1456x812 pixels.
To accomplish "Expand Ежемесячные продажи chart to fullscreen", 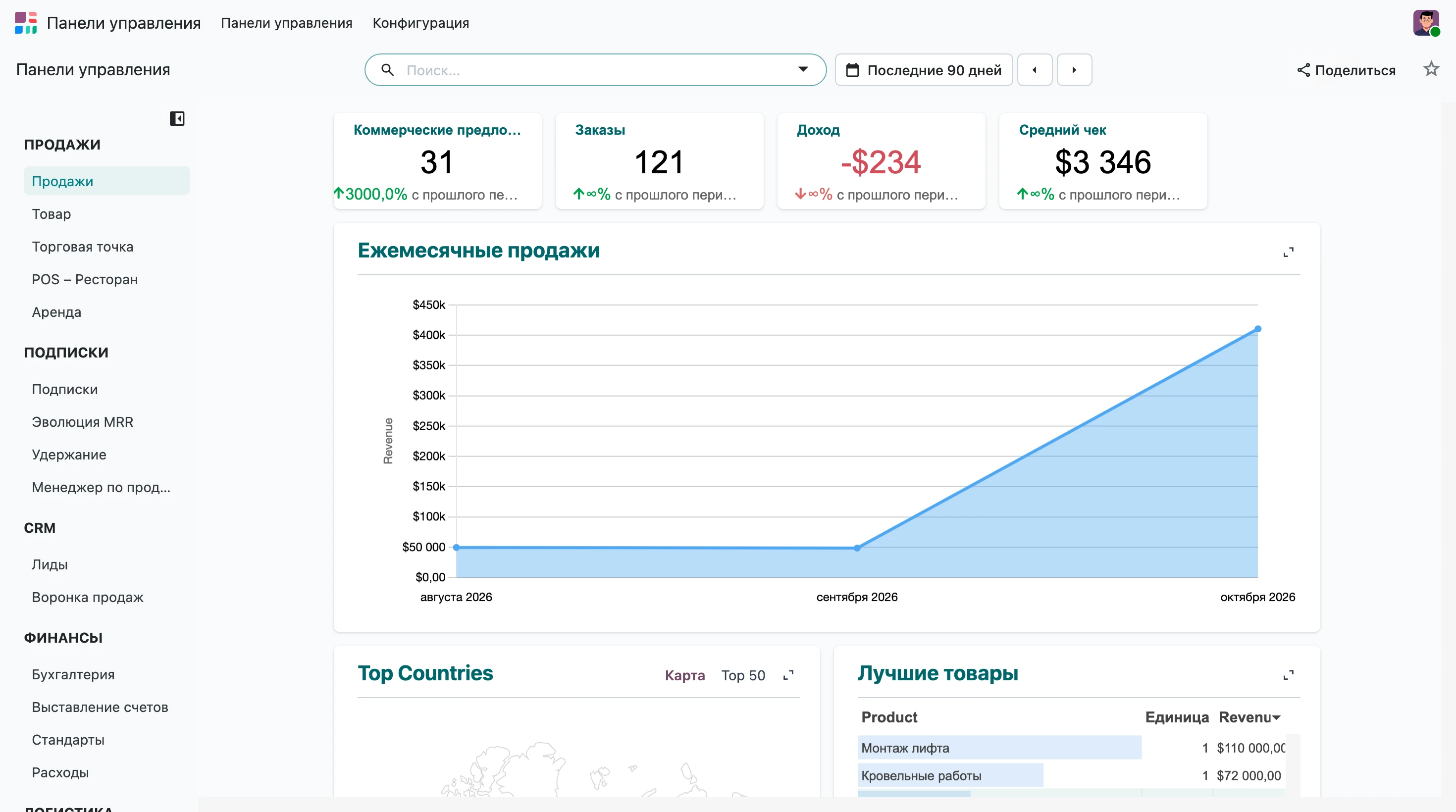I will (1288, 253).
